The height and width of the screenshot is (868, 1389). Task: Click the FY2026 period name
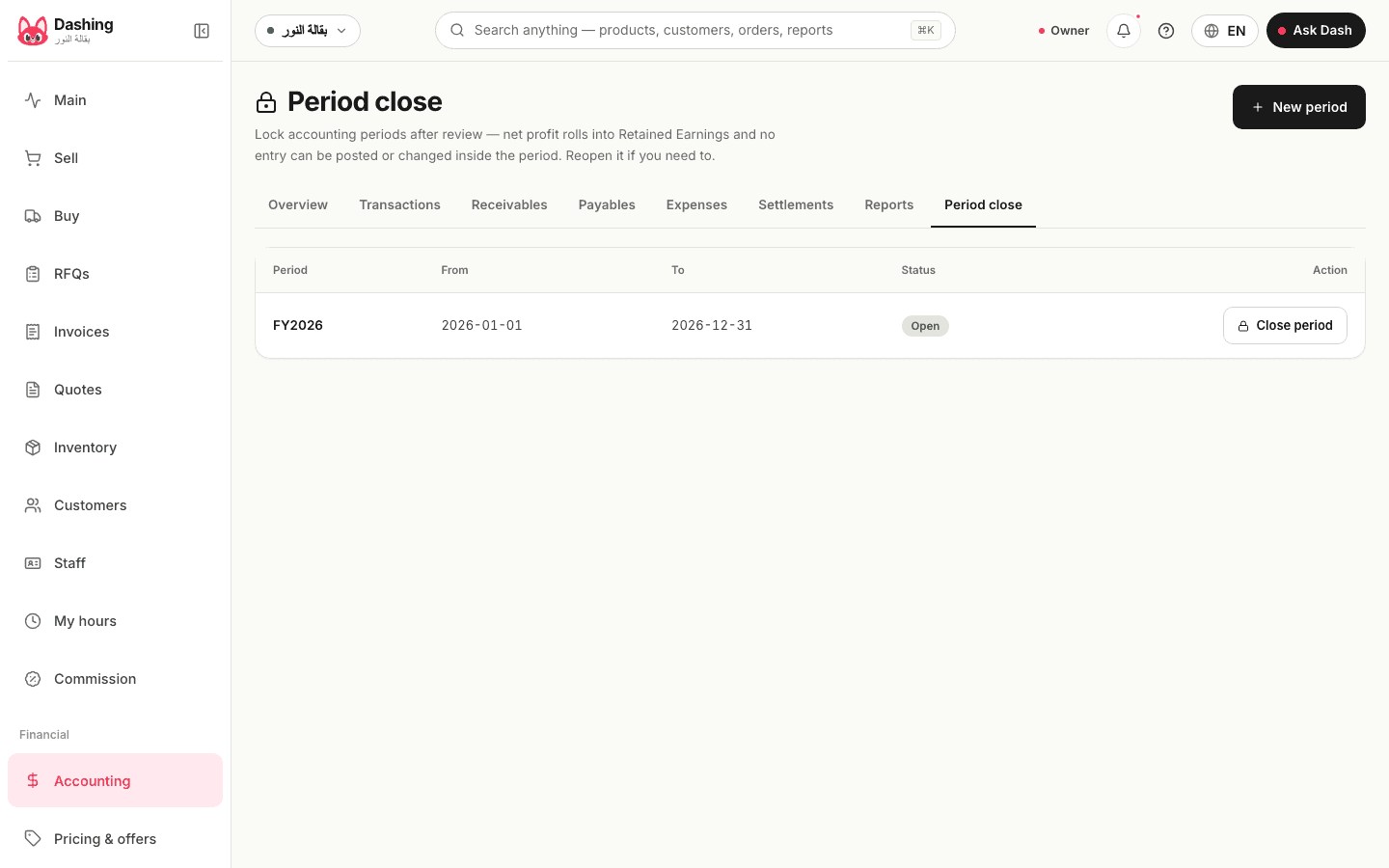298,326
